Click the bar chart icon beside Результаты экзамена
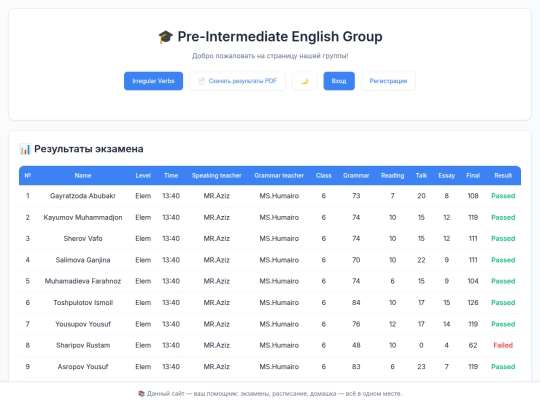The width and height of the screenshot is (540, 405). click(x=25, y=149)
